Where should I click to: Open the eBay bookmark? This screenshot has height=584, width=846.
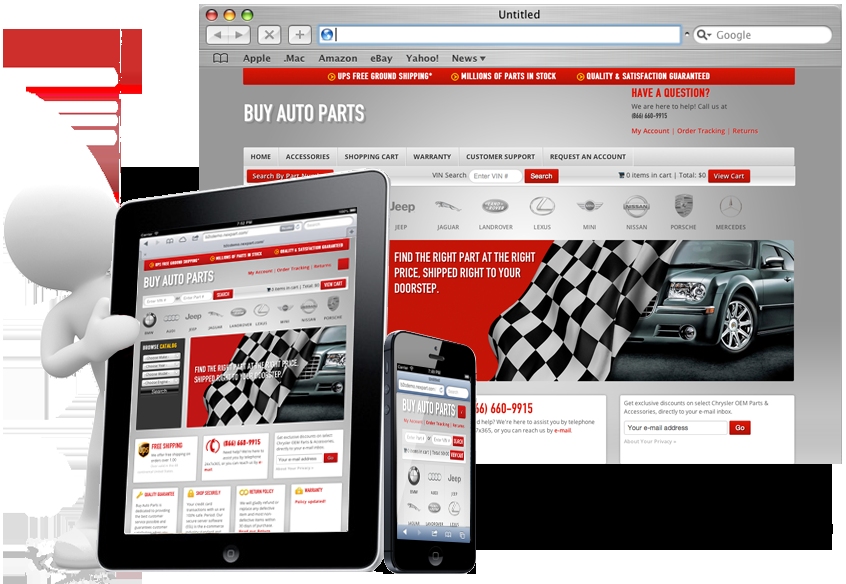[381, 58]
